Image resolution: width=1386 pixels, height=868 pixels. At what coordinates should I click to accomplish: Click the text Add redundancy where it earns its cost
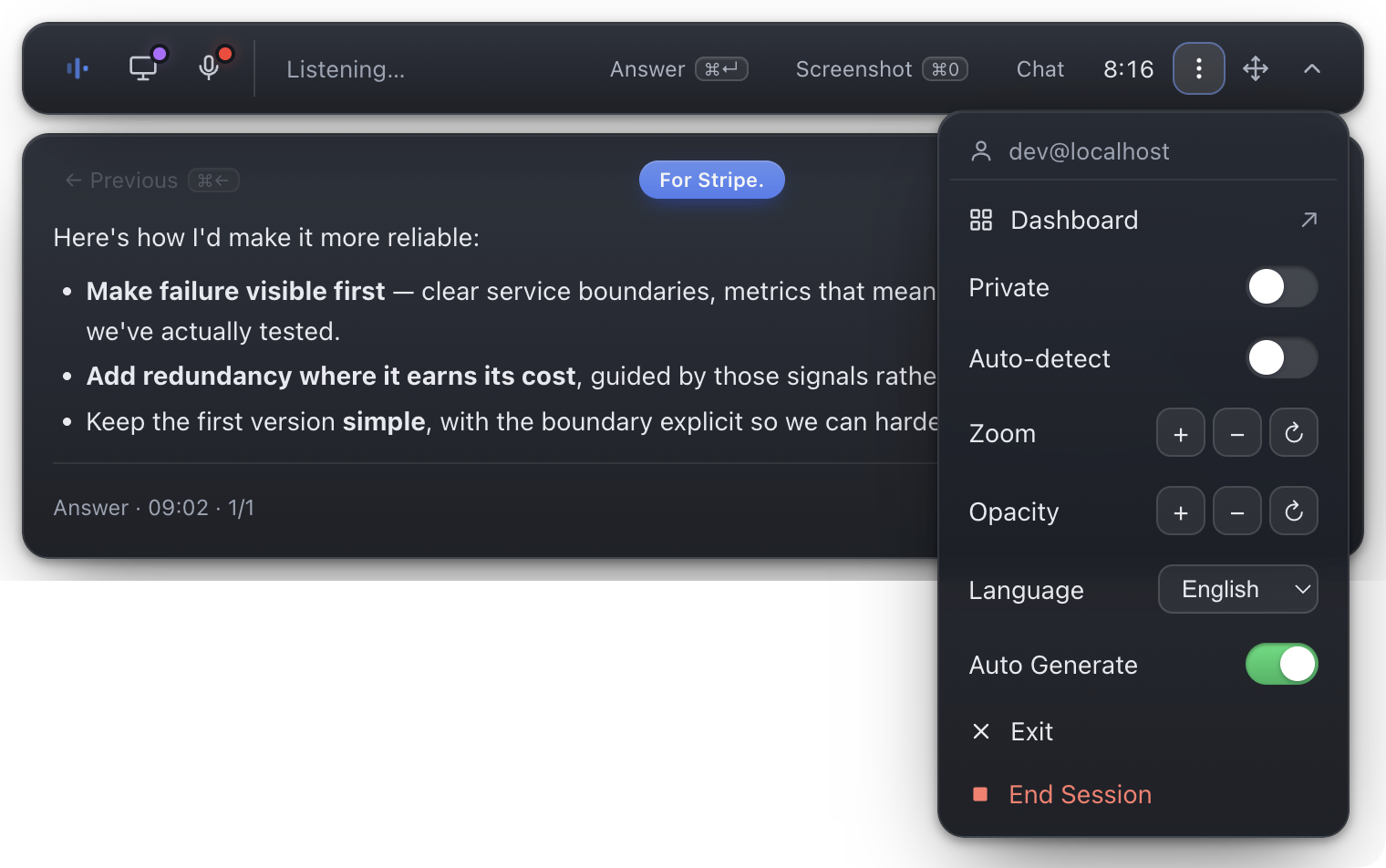pos(331,377)
